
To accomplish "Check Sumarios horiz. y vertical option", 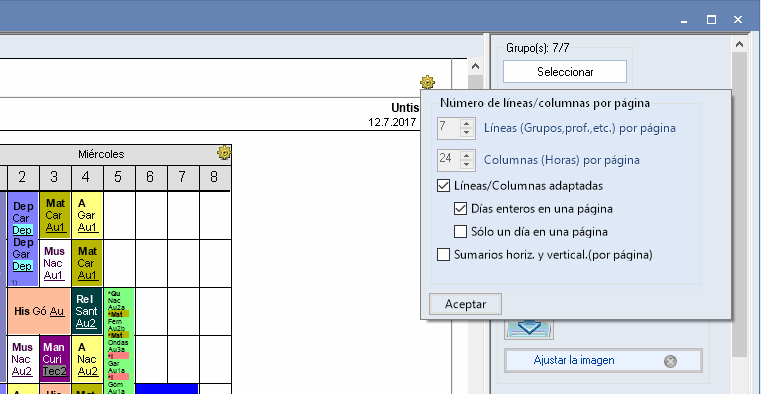I will pos(444,254).
